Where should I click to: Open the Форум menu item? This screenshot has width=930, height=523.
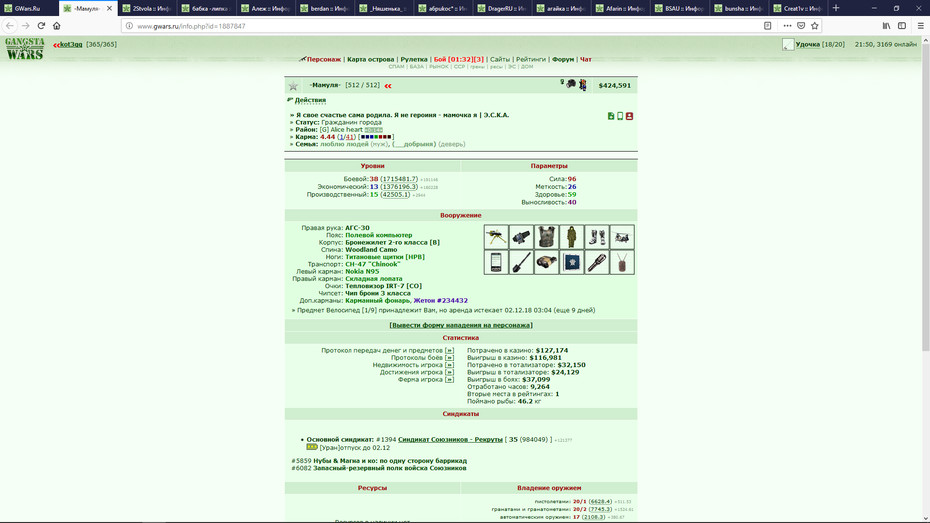coord(563,59)
